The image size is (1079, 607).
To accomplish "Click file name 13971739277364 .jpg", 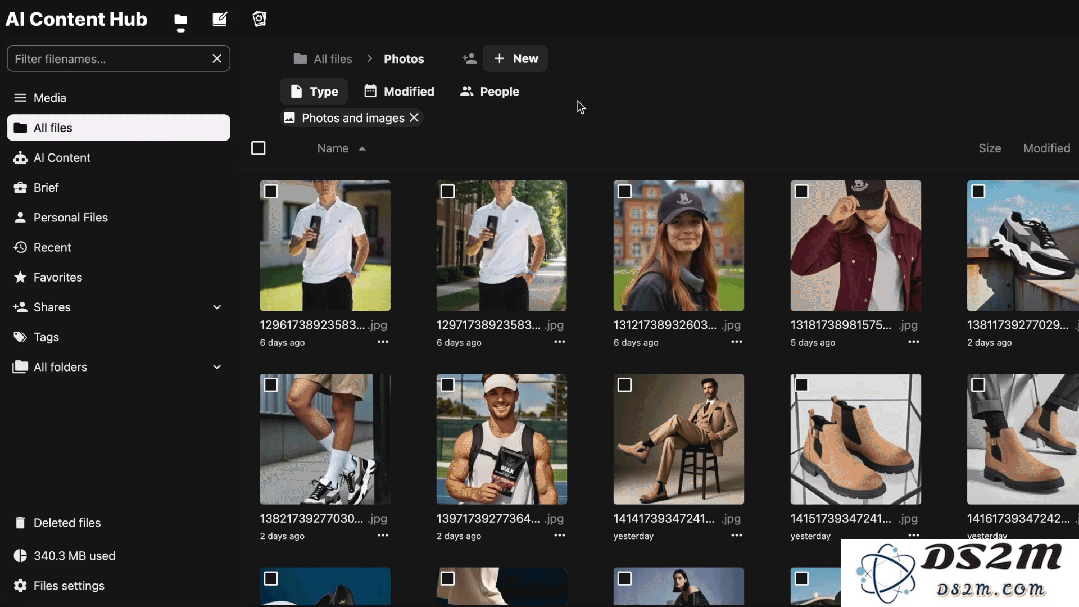I will coord(500,518).
